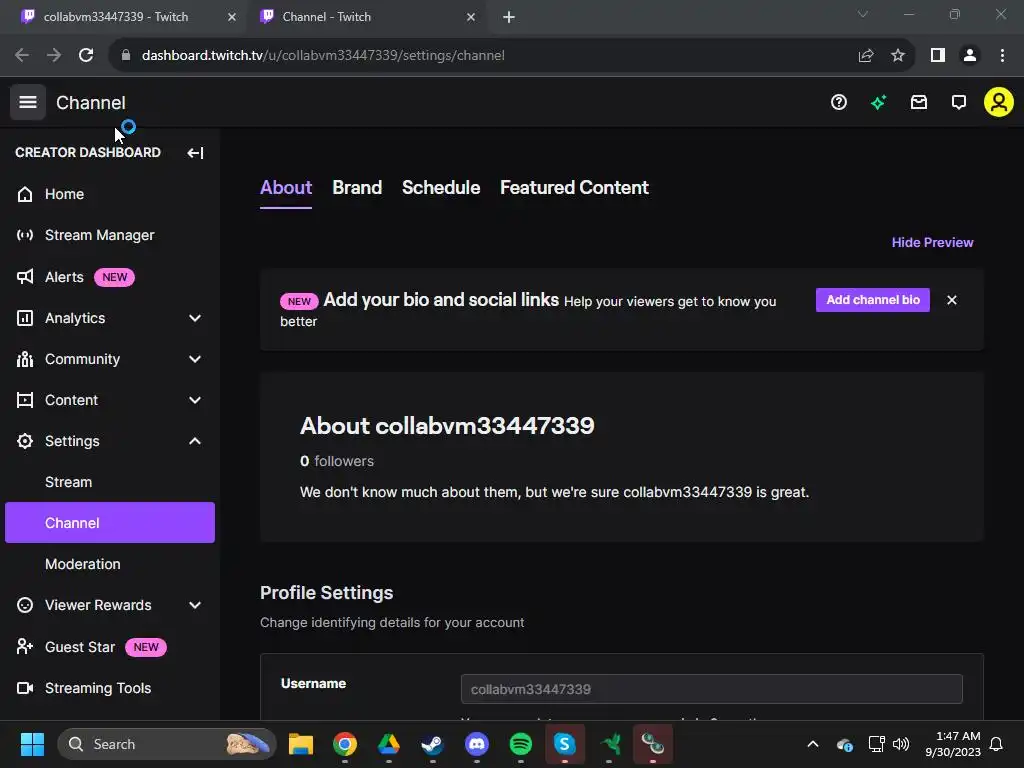1024x768 pixels.
Task: Click the Home house icon in sidebar
Action: 25,194
